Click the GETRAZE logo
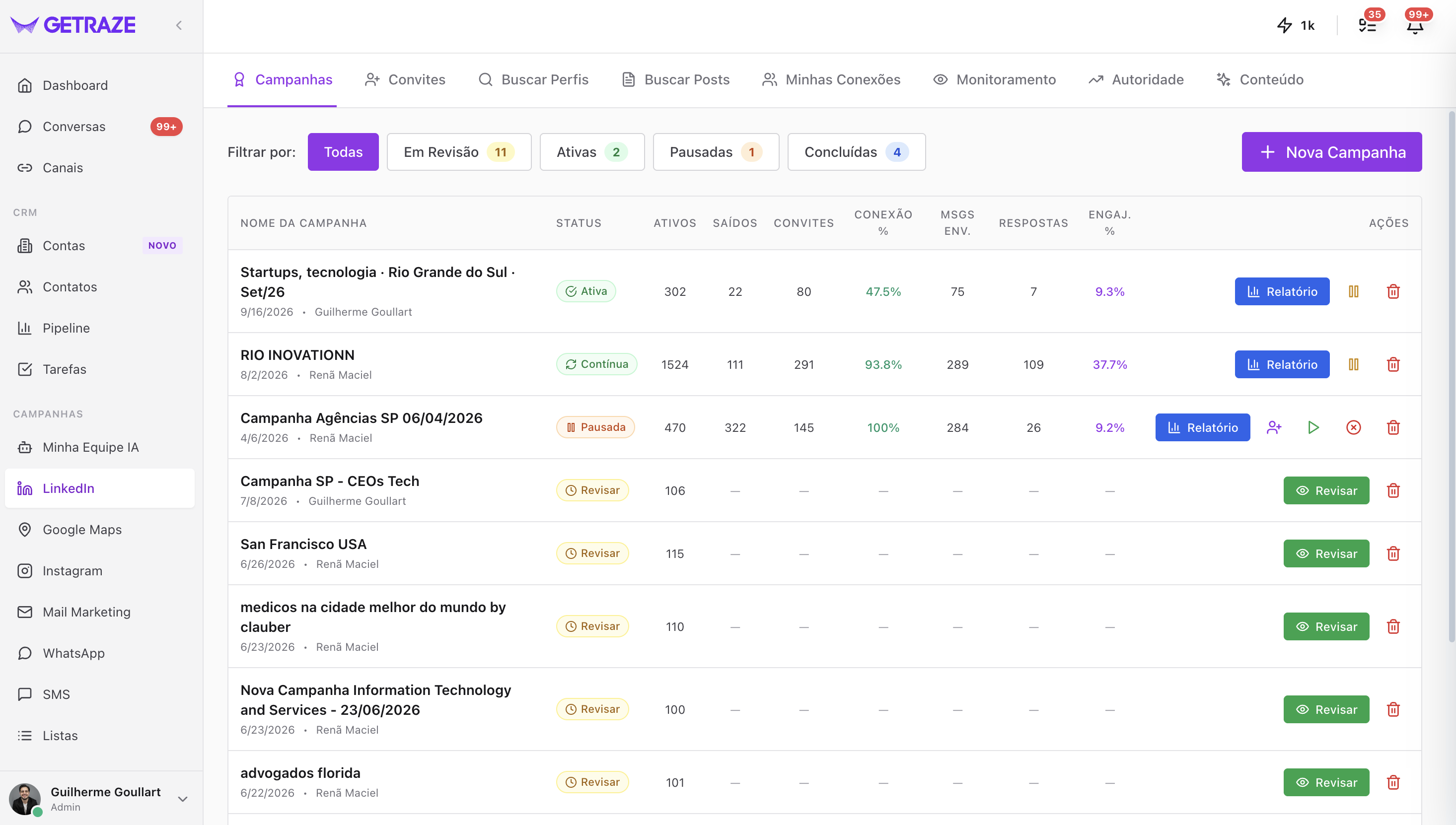Viewport: 1456px width, 825px height. click(73, 25)
